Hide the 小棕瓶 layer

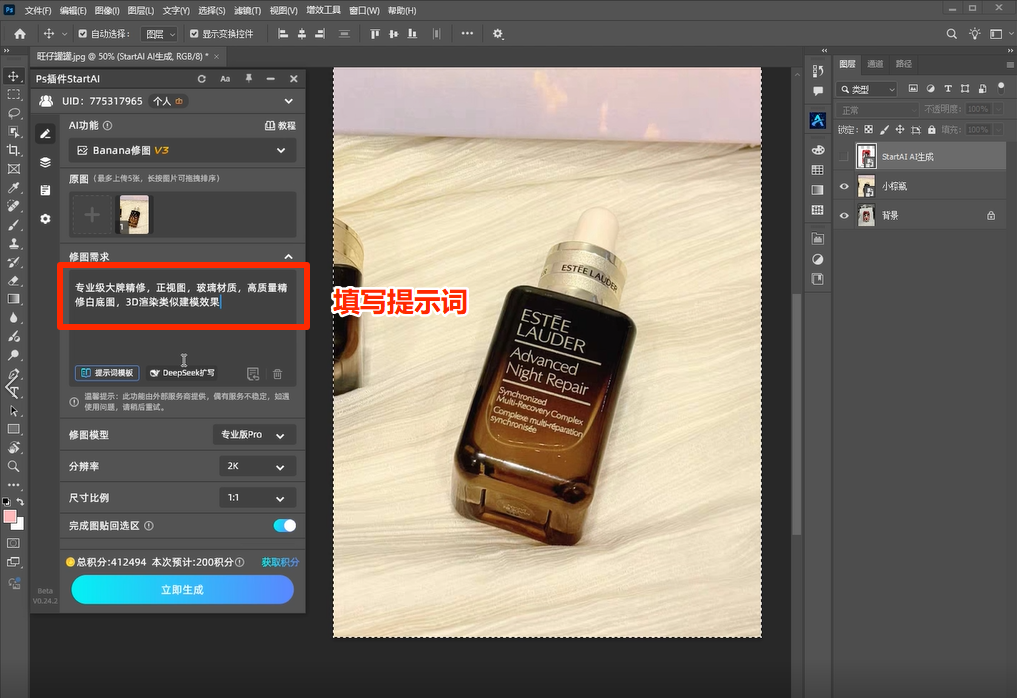(844, 186)
